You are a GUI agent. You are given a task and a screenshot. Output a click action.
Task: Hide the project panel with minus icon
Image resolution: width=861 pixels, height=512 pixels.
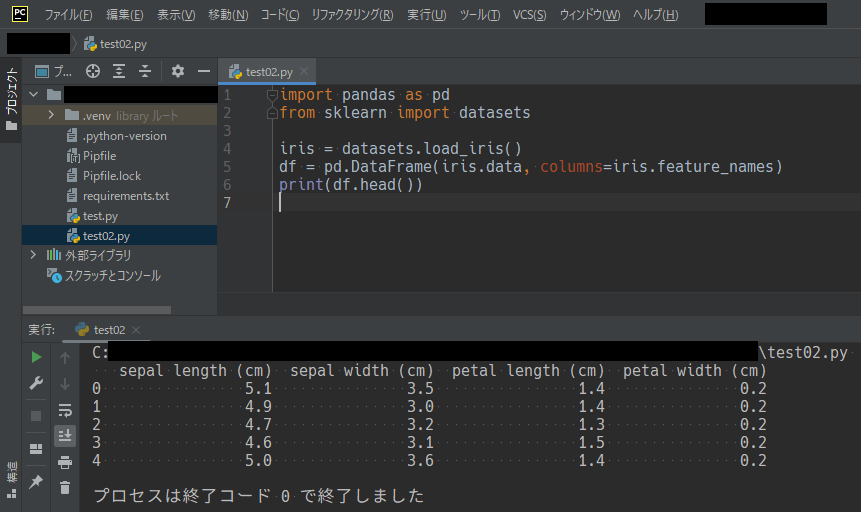coord(204,71)
